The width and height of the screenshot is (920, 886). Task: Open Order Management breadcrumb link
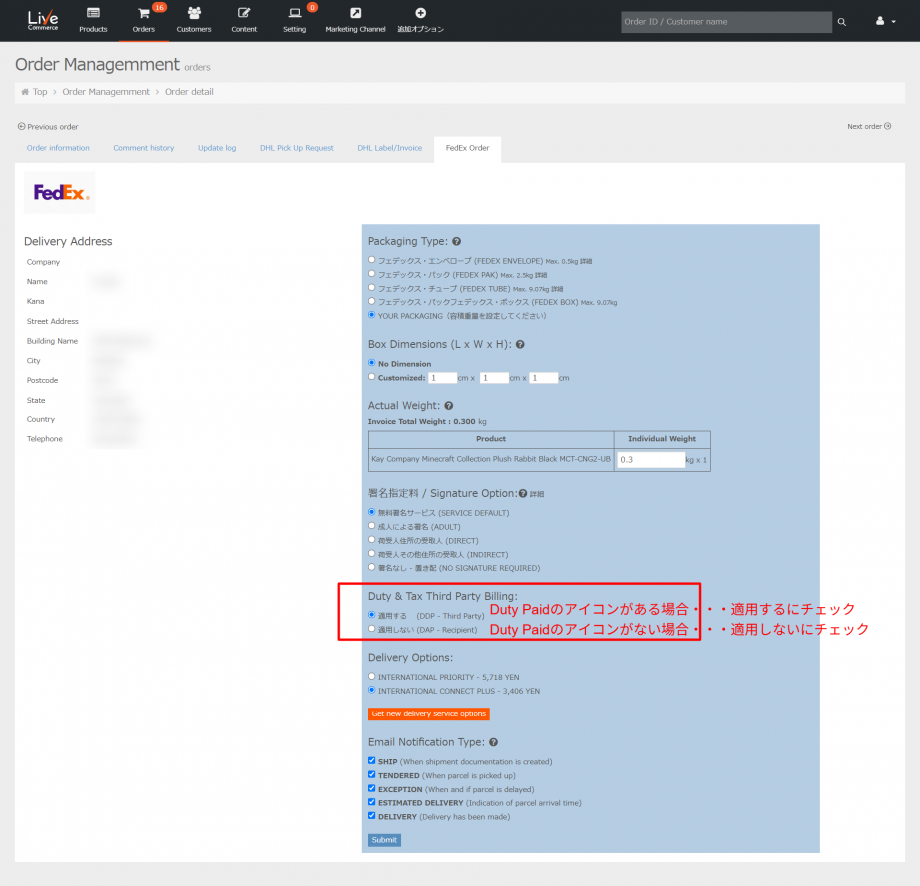pos(106,92)
